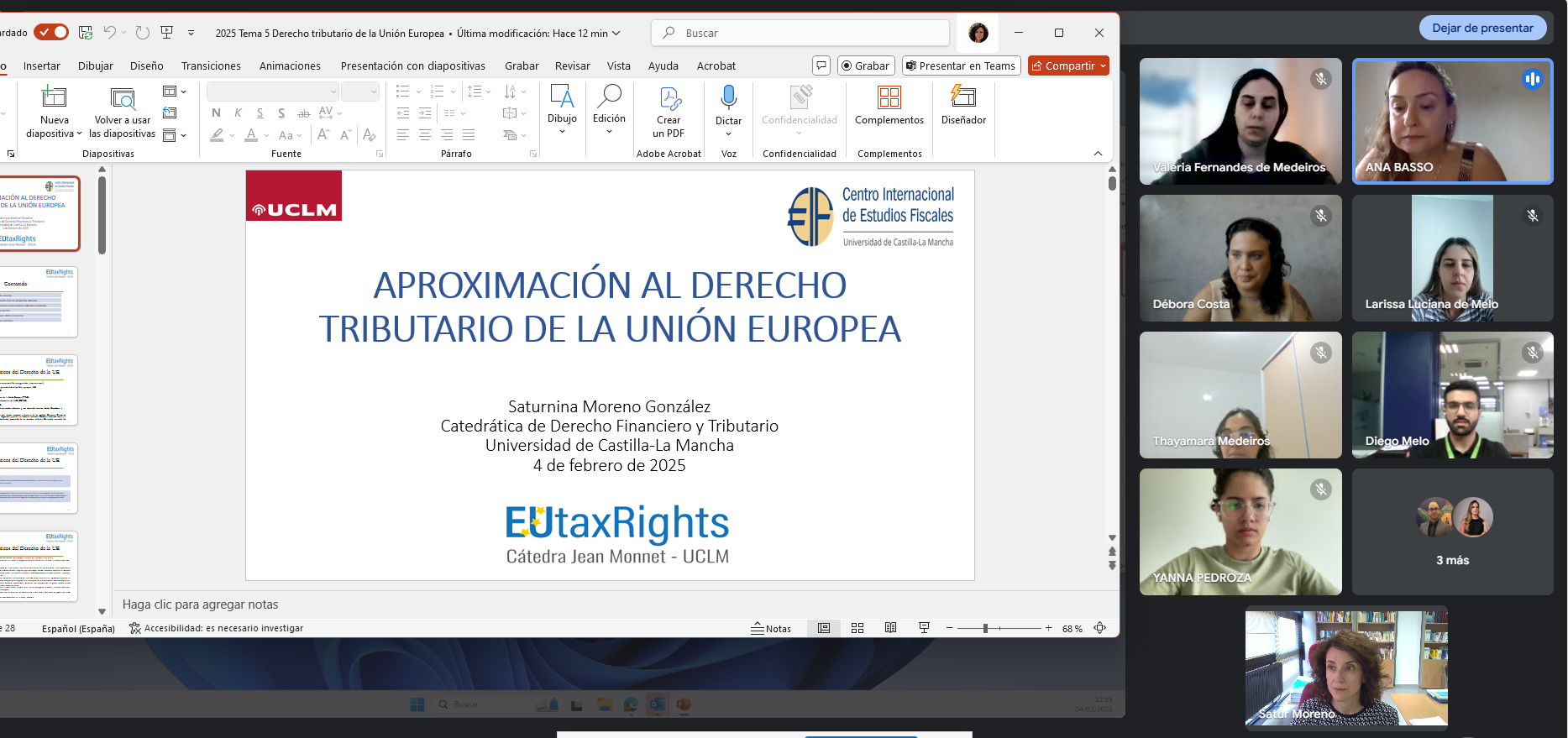This screenshot has height=738, width=1568.
Task: Click Dejar de presentar button
Action: (x=1482, y=28)
